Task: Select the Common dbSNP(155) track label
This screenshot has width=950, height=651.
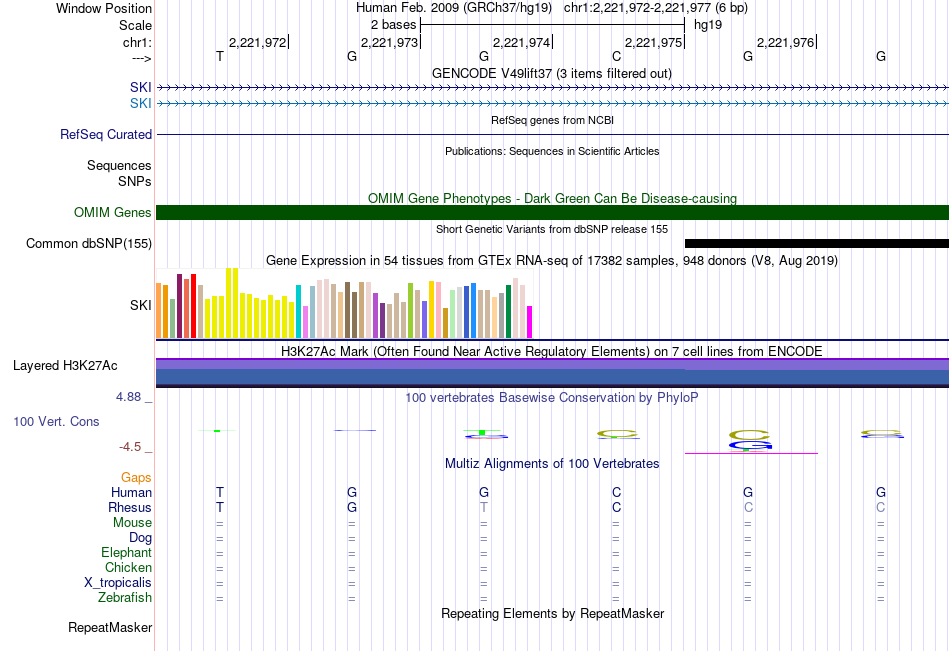Action: (x=89, y=244)
